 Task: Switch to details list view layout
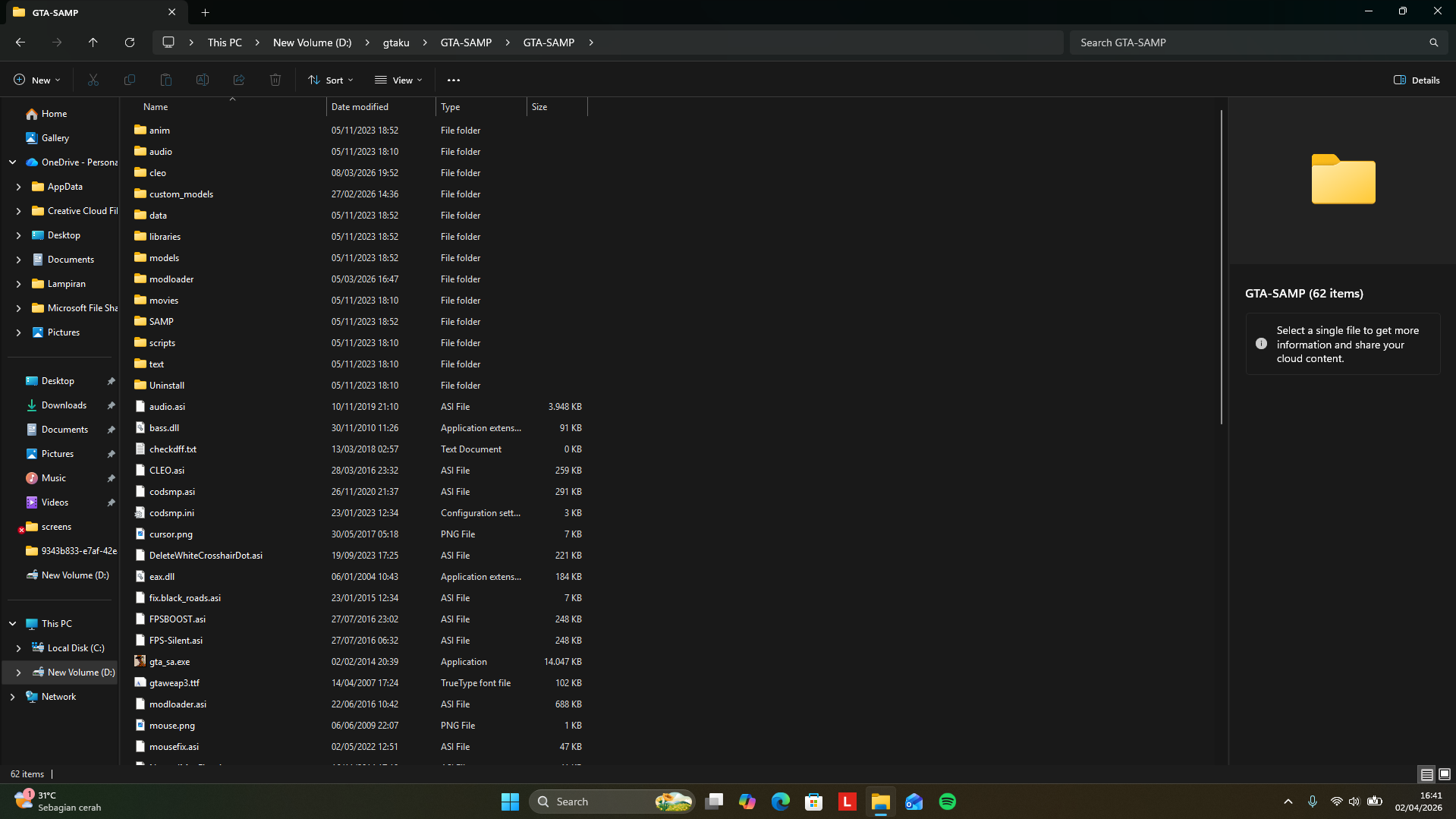[1427, 774]
